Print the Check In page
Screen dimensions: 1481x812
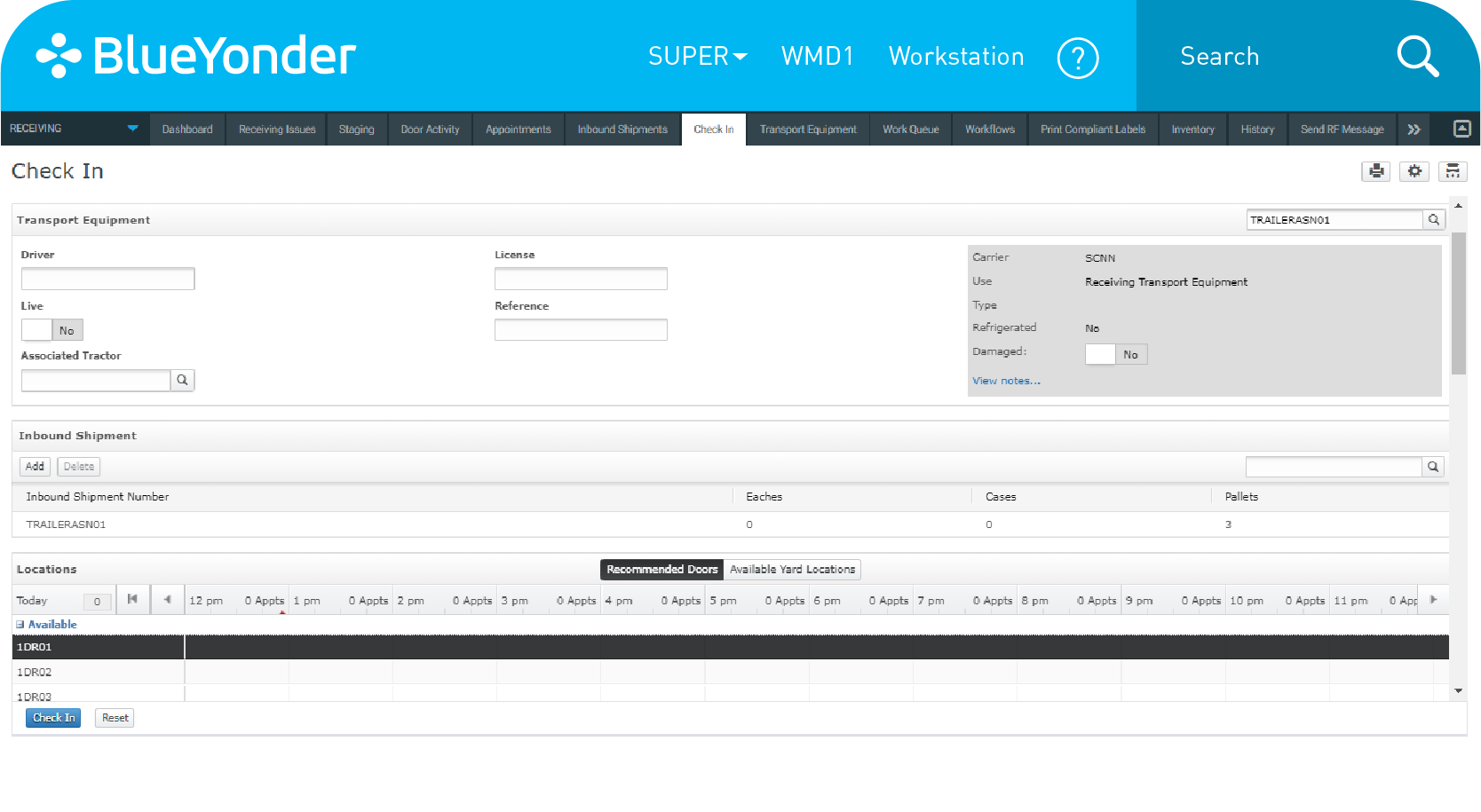(x=1376, y=171)
